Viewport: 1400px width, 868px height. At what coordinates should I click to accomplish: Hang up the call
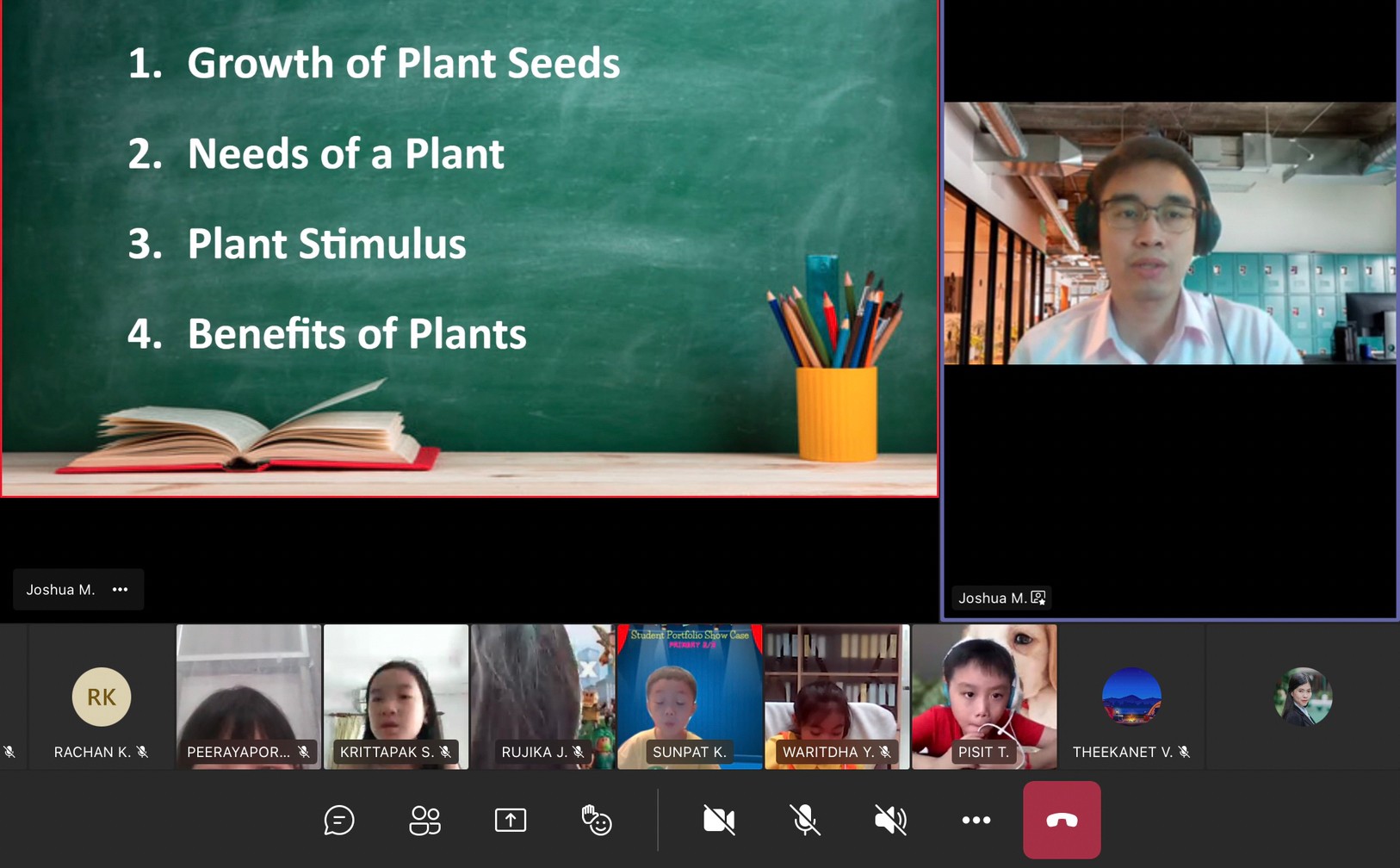(1062, 820)
